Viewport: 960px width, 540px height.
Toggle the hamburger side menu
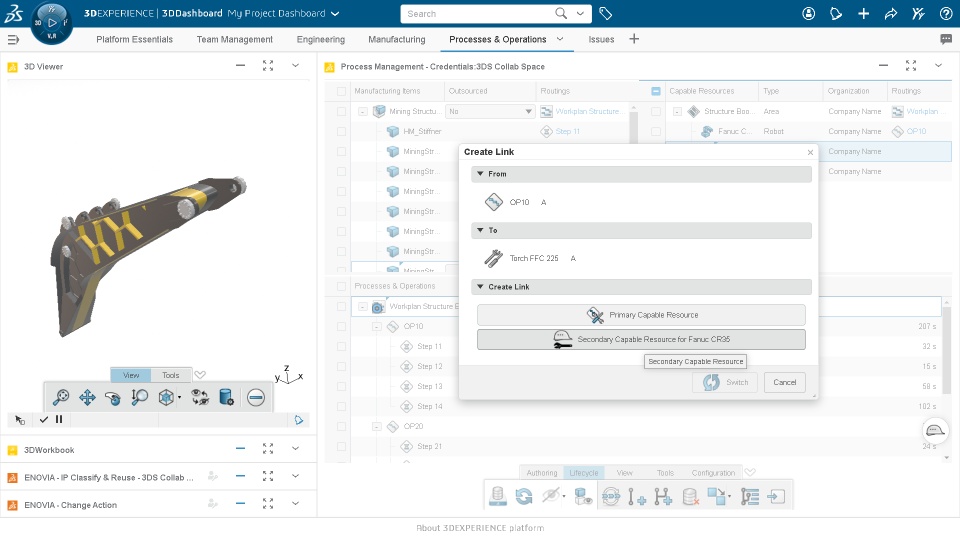(x=13, y=40)
